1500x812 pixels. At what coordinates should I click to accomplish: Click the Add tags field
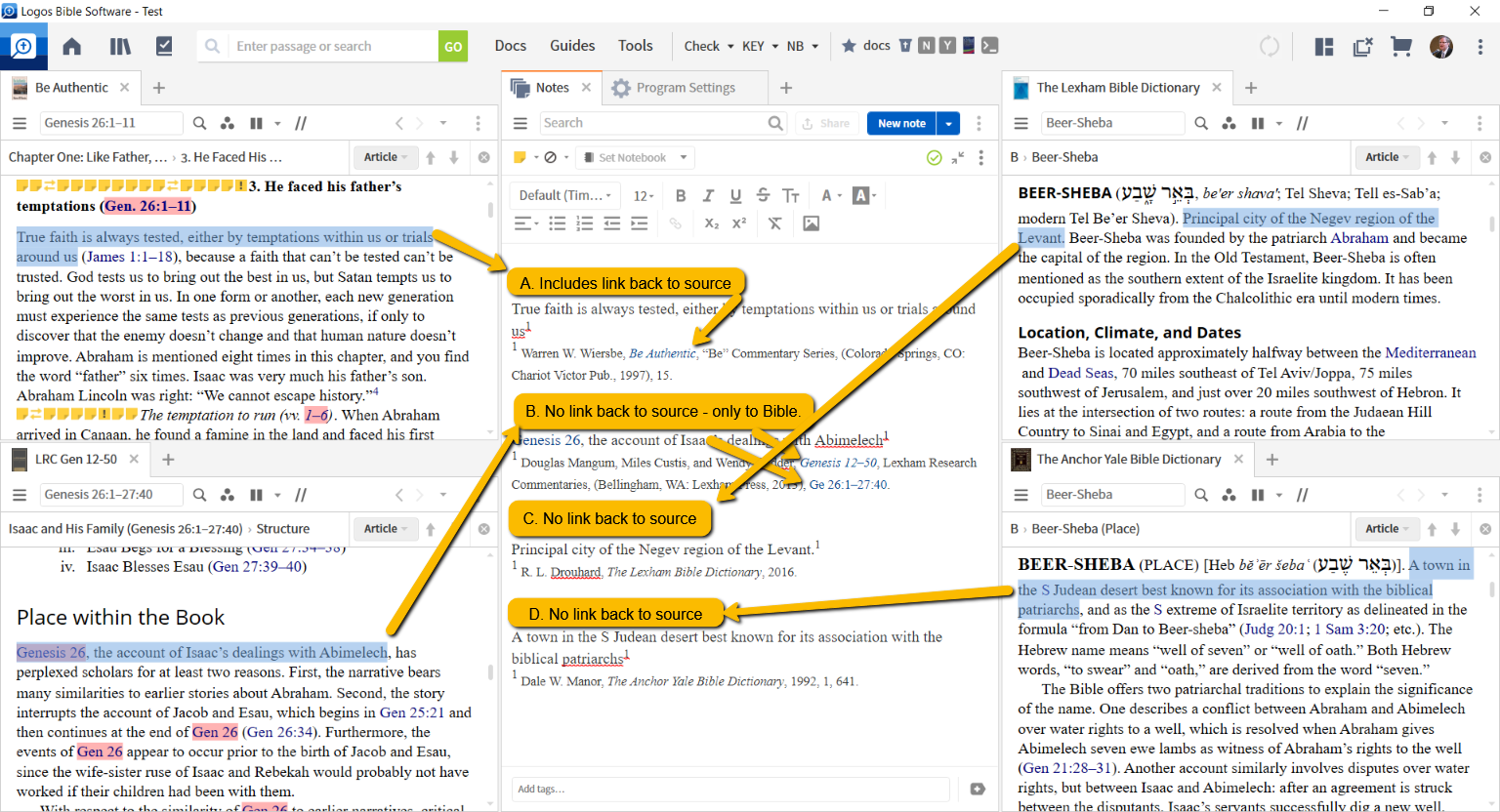(730, 789)
